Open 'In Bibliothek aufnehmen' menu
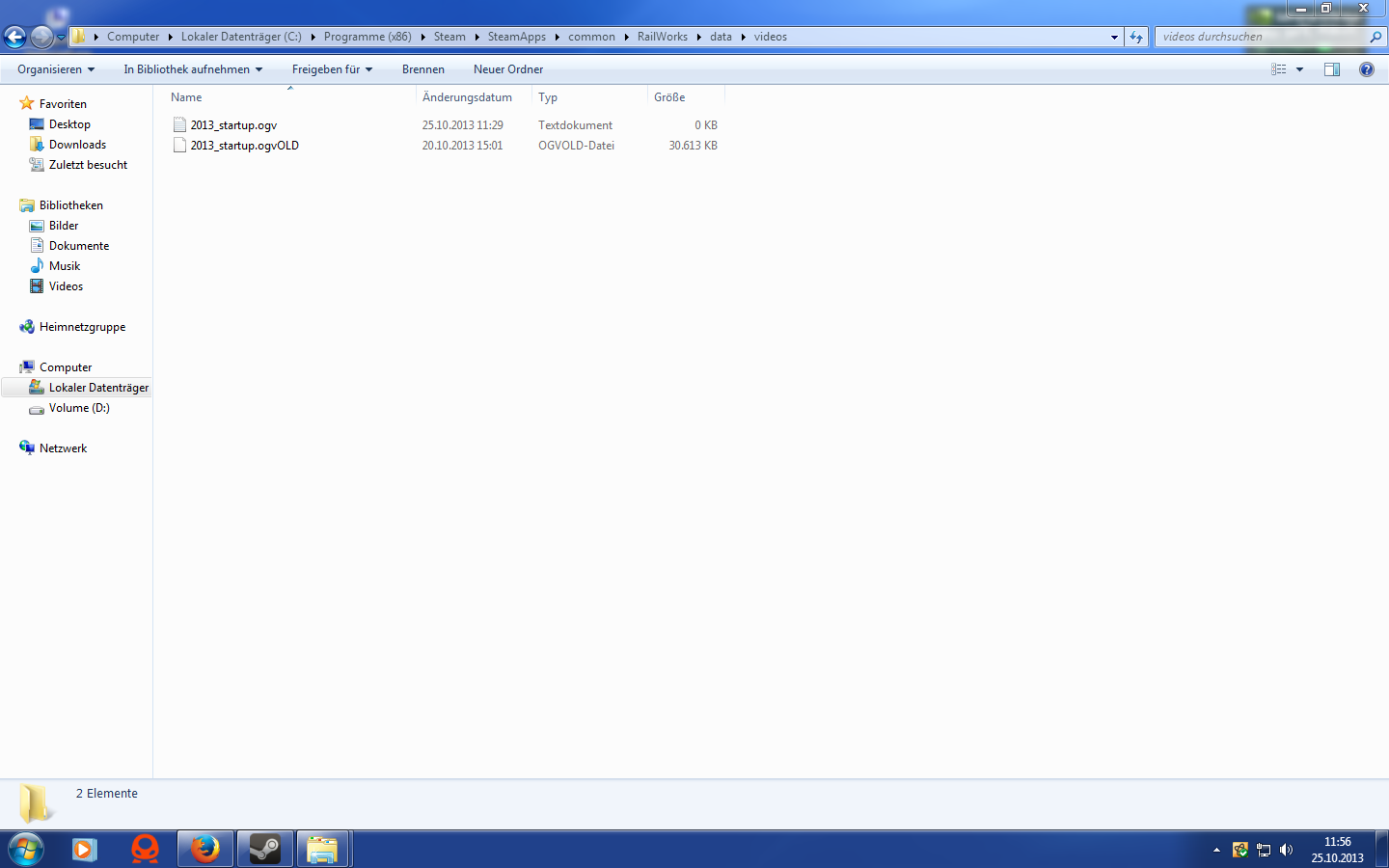 coord(193,69)
